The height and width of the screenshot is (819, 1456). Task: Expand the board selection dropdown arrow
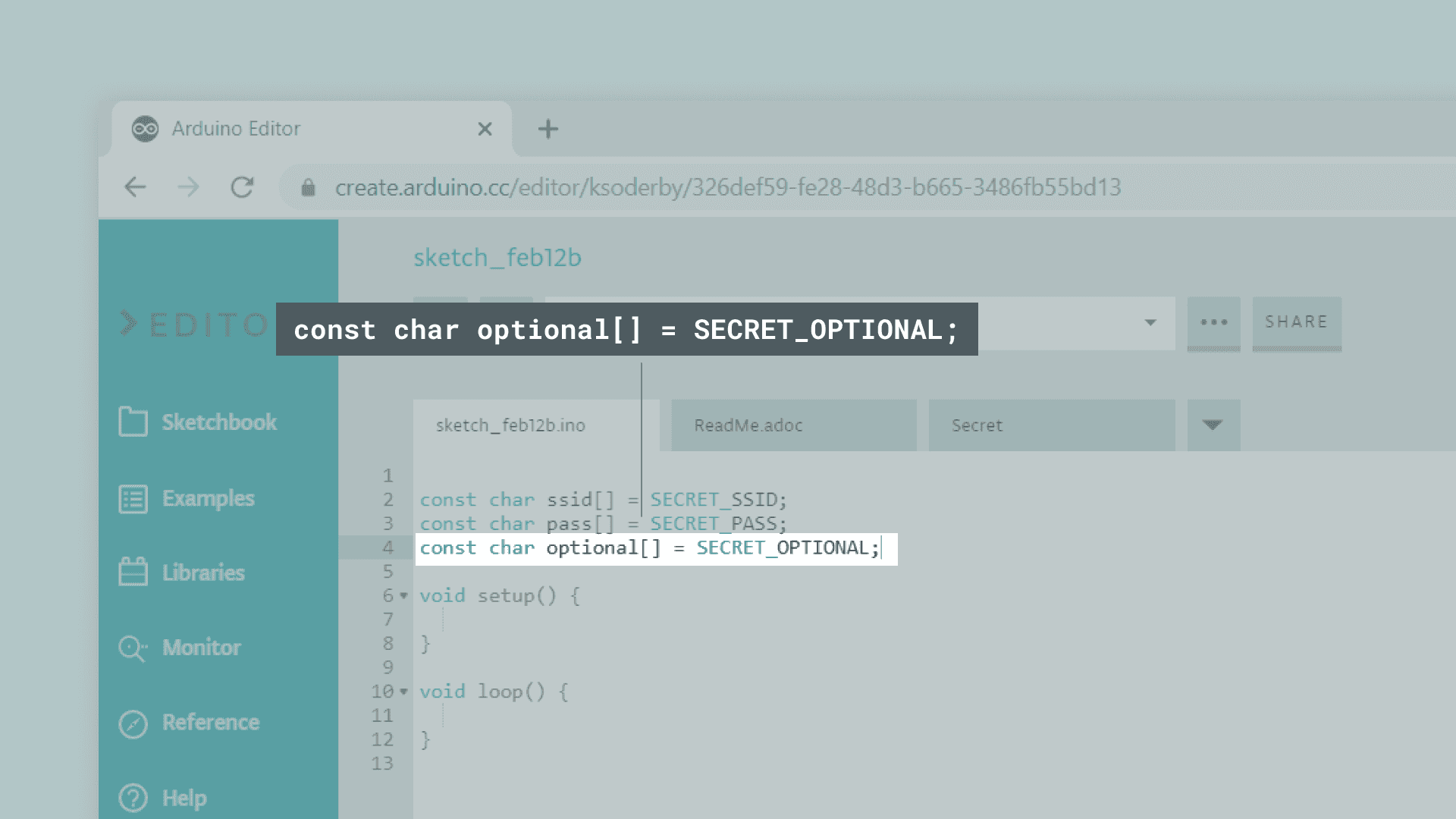pyautogui.click(x=1150, y=323)
